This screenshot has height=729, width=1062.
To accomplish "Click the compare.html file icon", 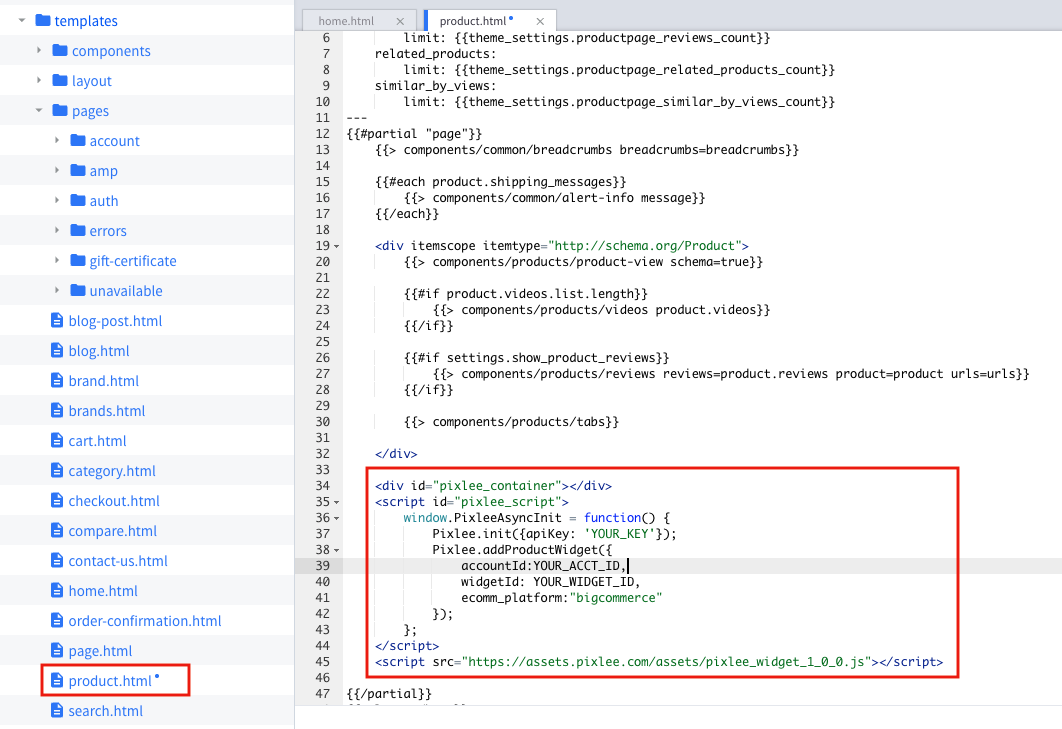I will coord(58,530).
